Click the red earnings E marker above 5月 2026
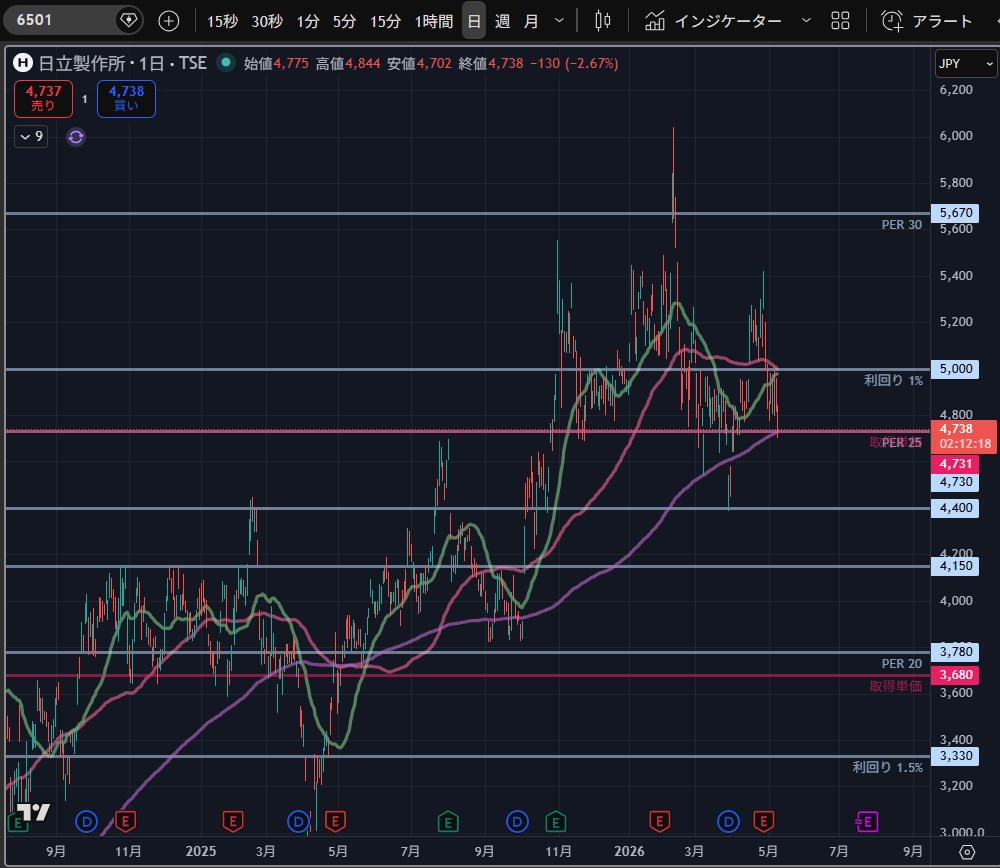 pyautogui.click(x=763, y=821)
